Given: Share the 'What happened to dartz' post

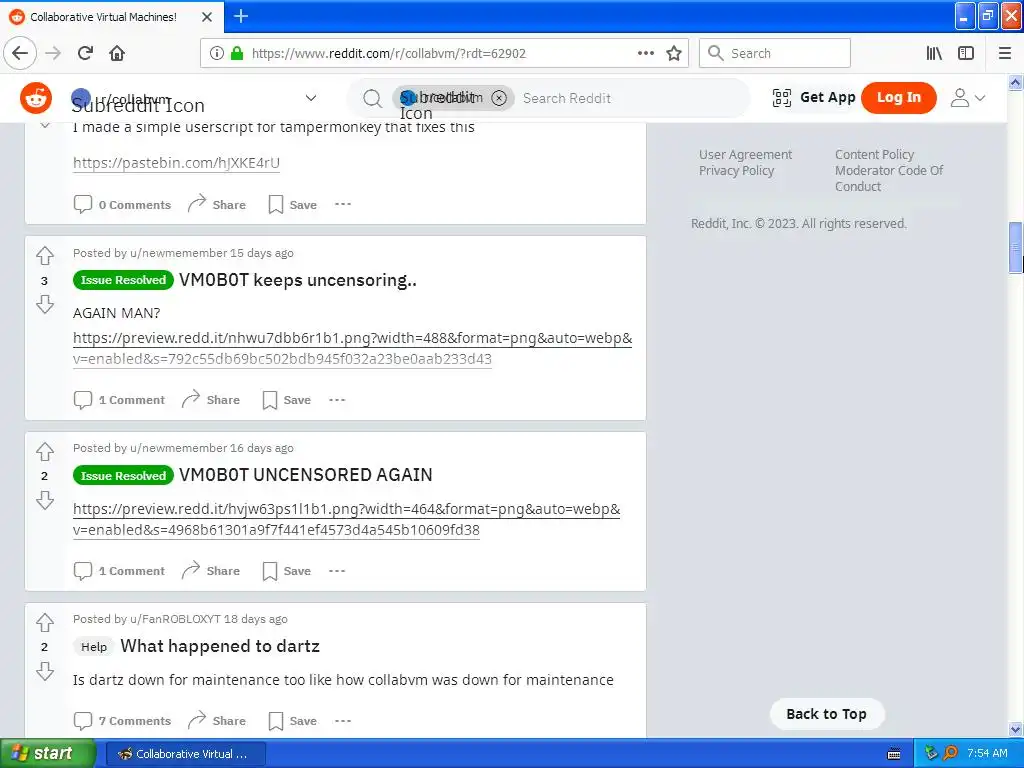Looking at the screenshot, I should tap(217, 721).
